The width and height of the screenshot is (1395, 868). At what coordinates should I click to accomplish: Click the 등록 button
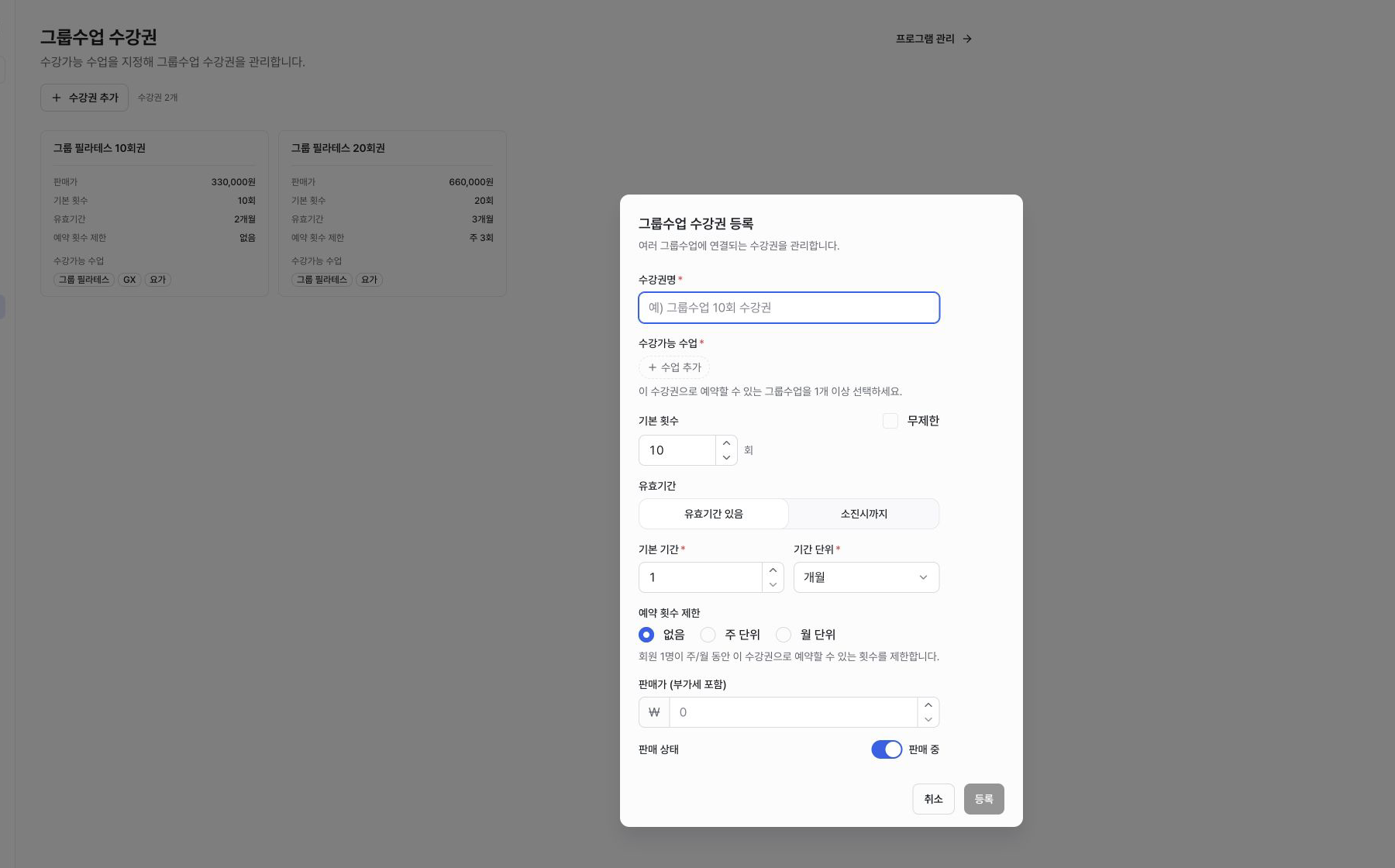pyautogui.click(x=984, y=799)
